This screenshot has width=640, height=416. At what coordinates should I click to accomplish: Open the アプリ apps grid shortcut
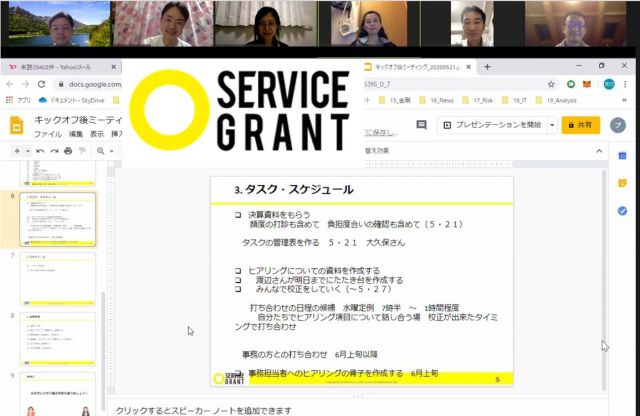(18, 100)
